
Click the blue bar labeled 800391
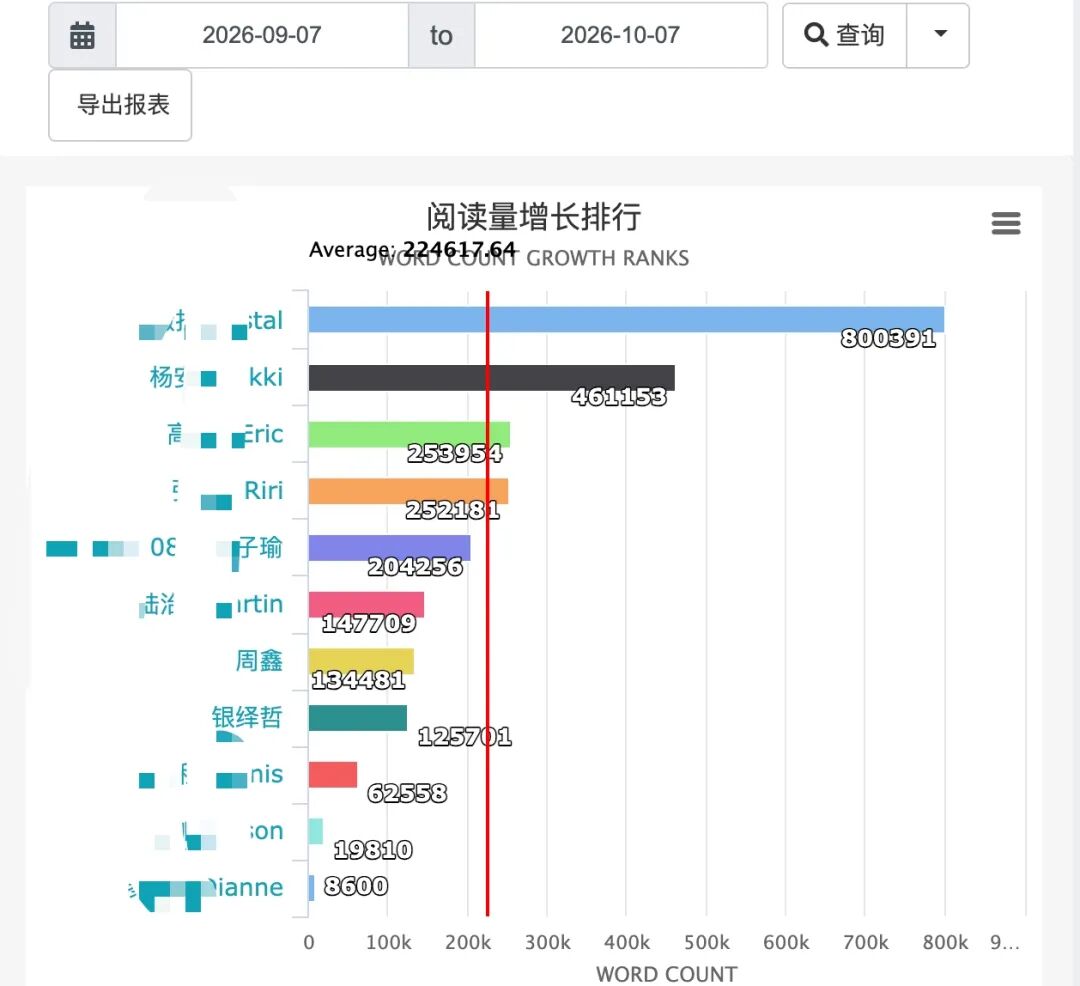pyautogui.click(x=626, y=319)
